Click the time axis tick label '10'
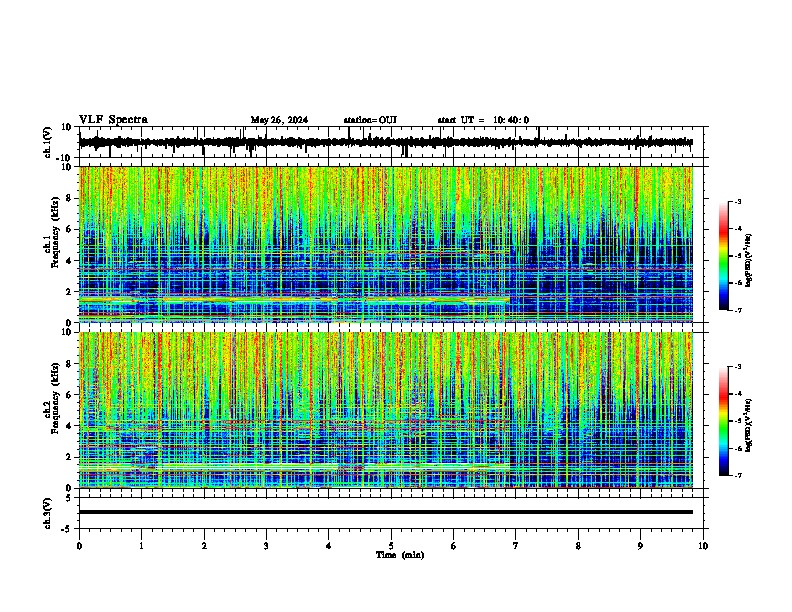Viewport: 792px width, 612px height. pos(703,546)
